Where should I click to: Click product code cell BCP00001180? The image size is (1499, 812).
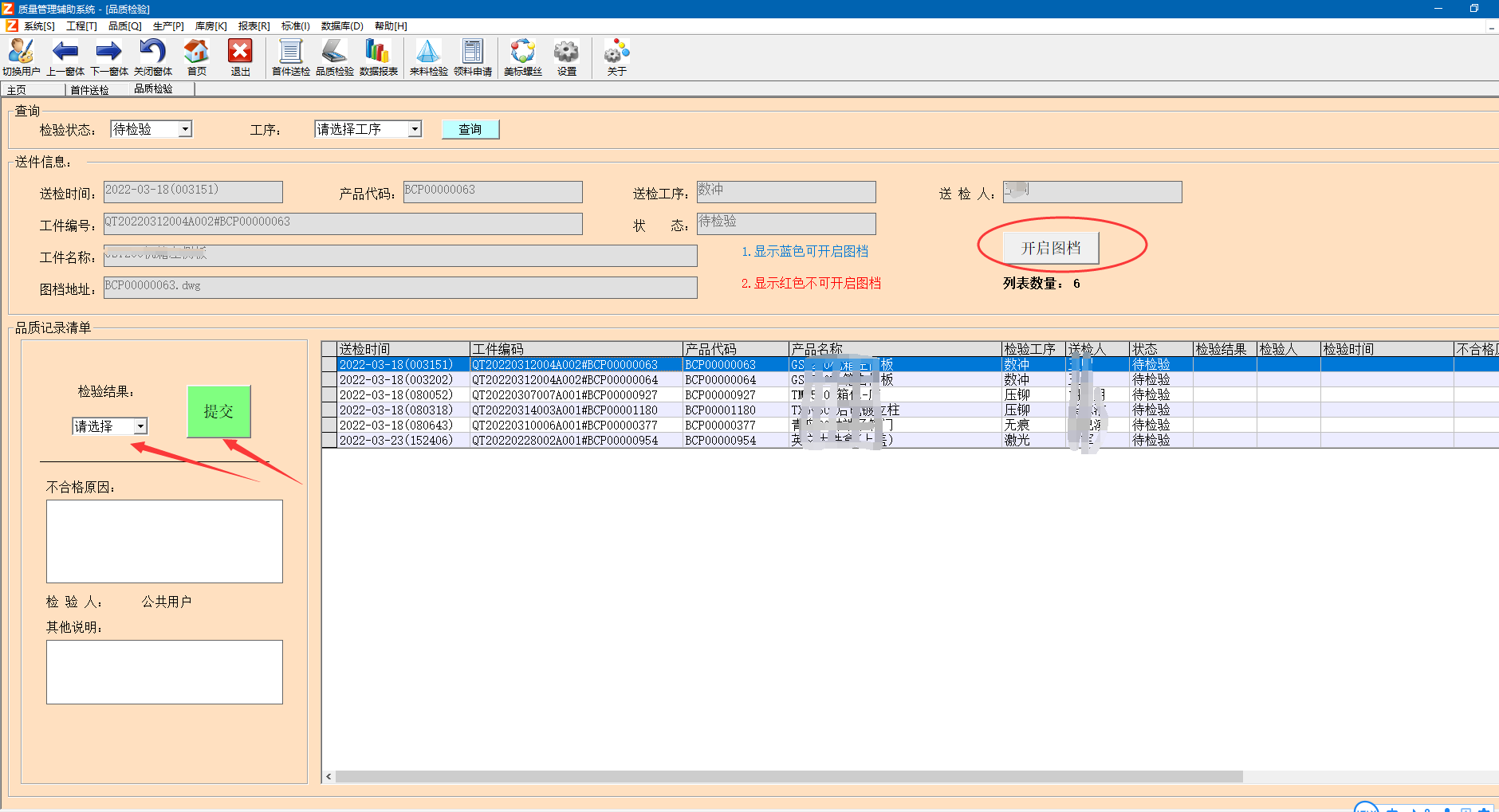(735, 410)
